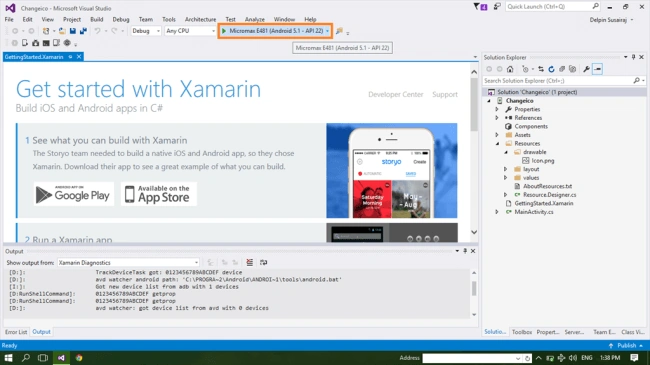
Task: Click the Support link
Action: click(x=445, y=95)
